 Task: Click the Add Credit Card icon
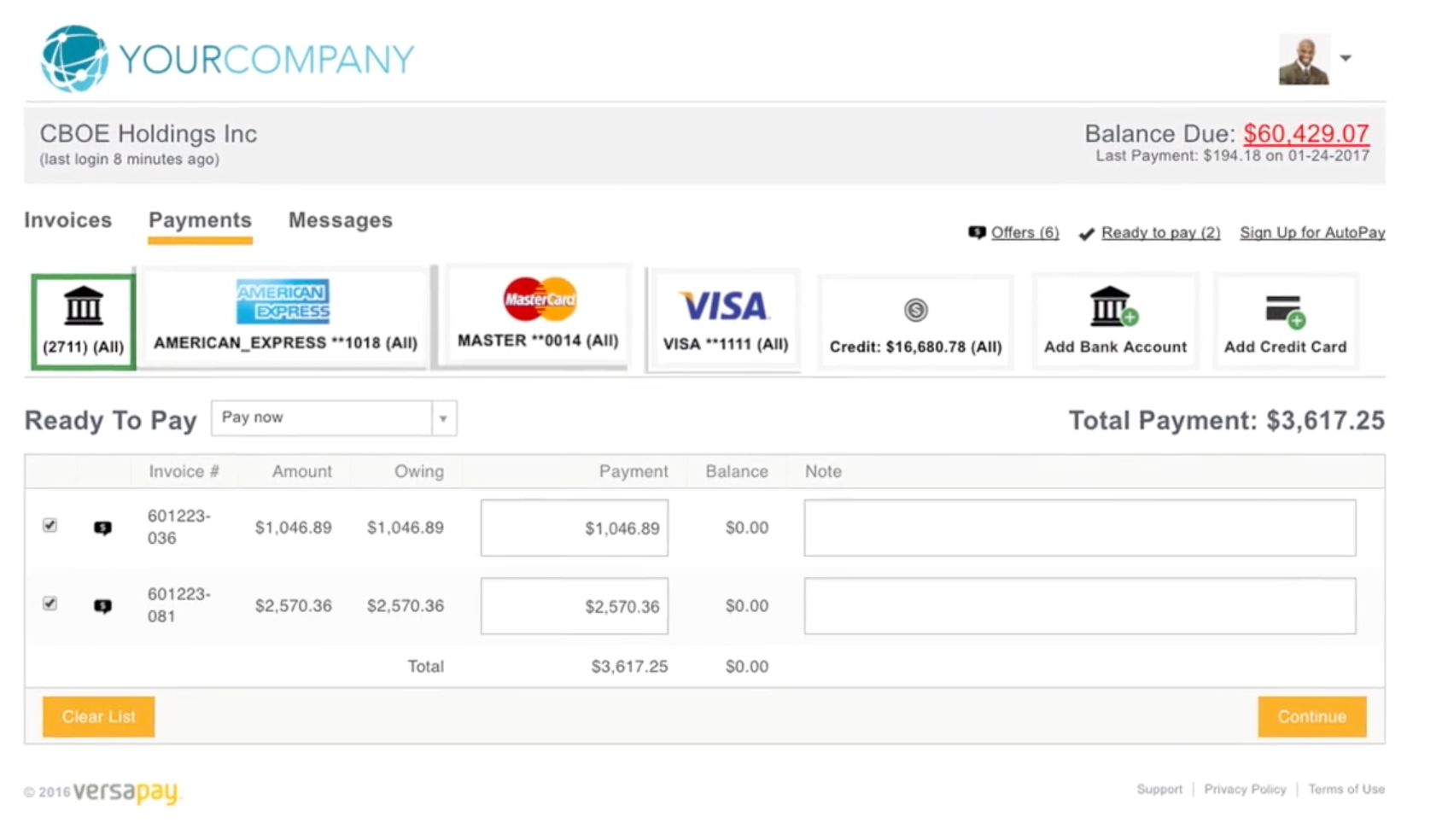pyautogui.click(x=1285, y=311)
